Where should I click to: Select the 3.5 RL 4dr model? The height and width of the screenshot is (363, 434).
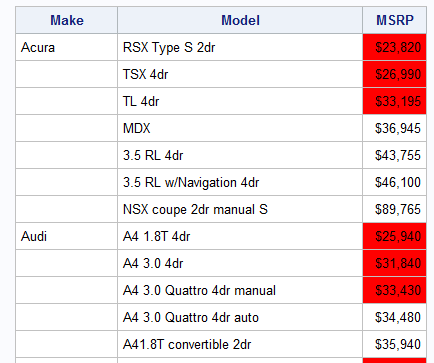(x=240, y=155)
